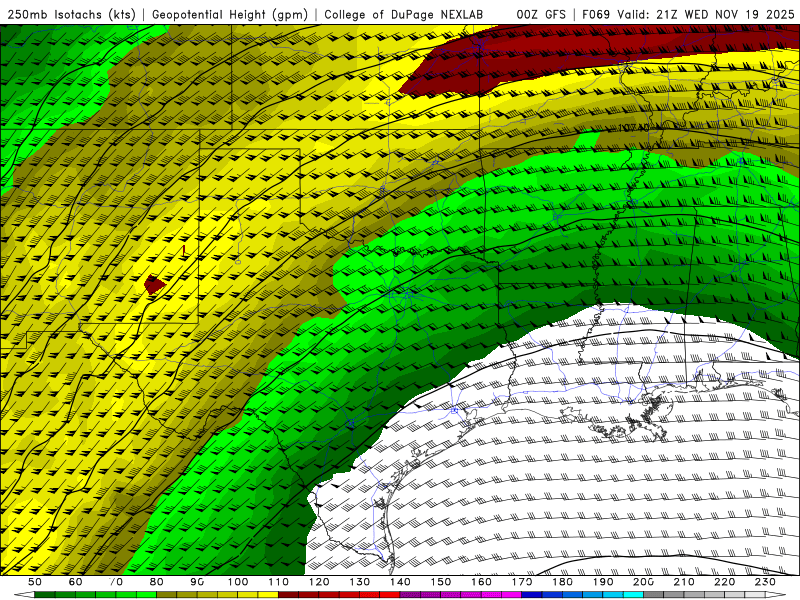Screen dimensions: 800x600
Task: Click the red 'L' low marker on the map
Action: coord(184,251)
